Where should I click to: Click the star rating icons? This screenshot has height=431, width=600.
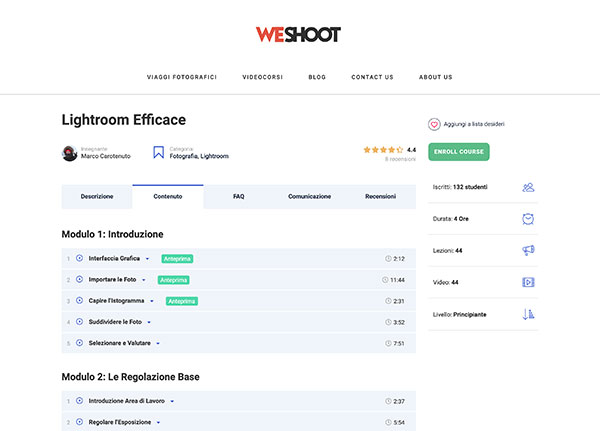click(383, 150)
